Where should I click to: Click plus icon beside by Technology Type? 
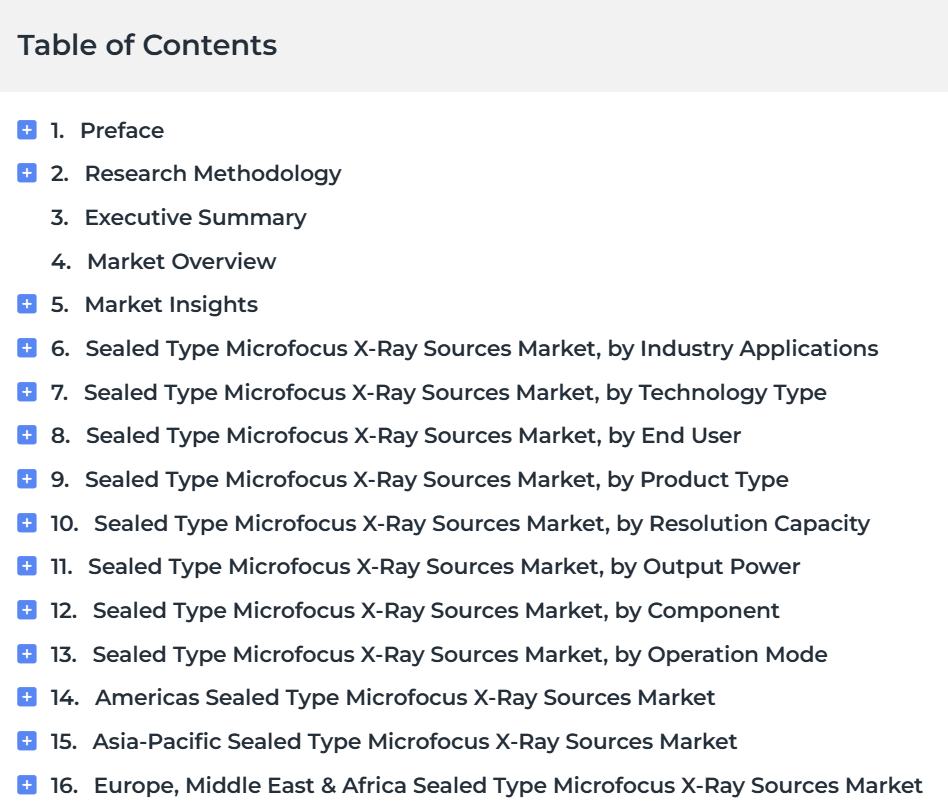pyautogui.click(x=27, y=392)
